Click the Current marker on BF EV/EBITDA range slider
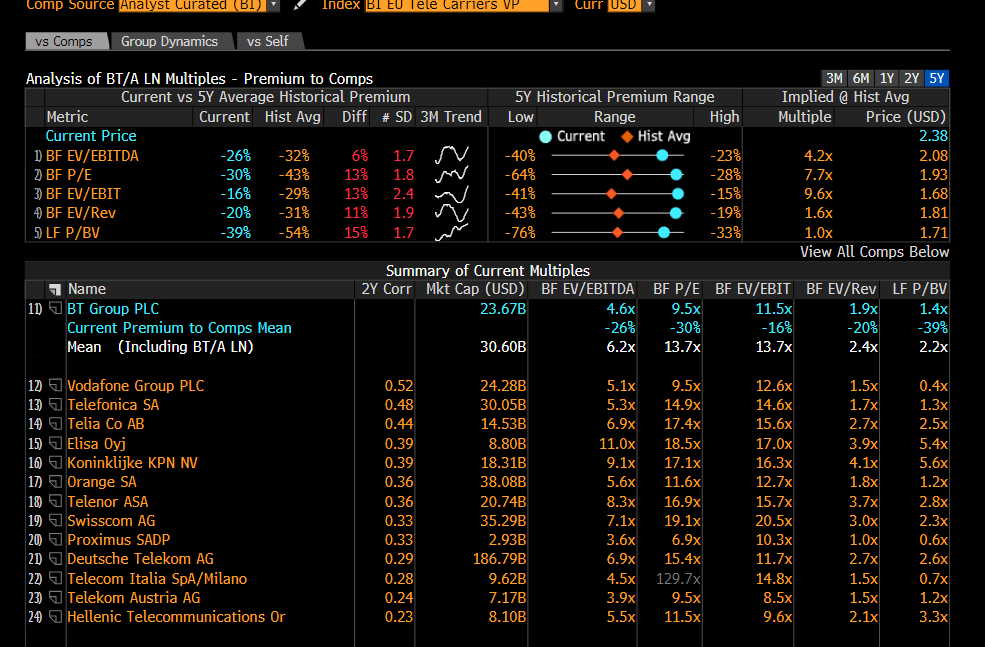Image resolution: width=985 pixels, height=647 pixels. 661,155
